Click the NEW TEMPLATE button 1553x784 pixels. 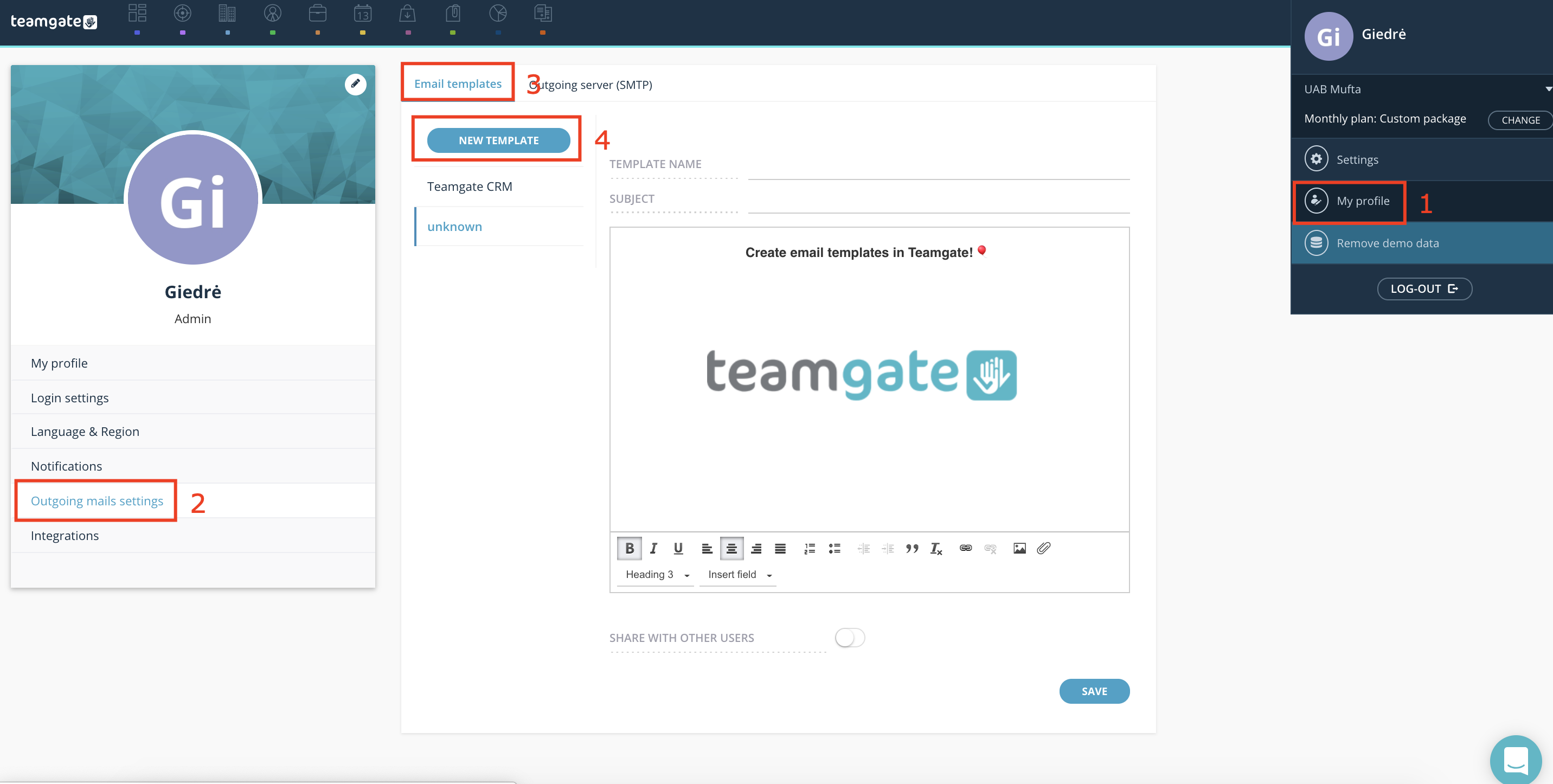[498, 140]
